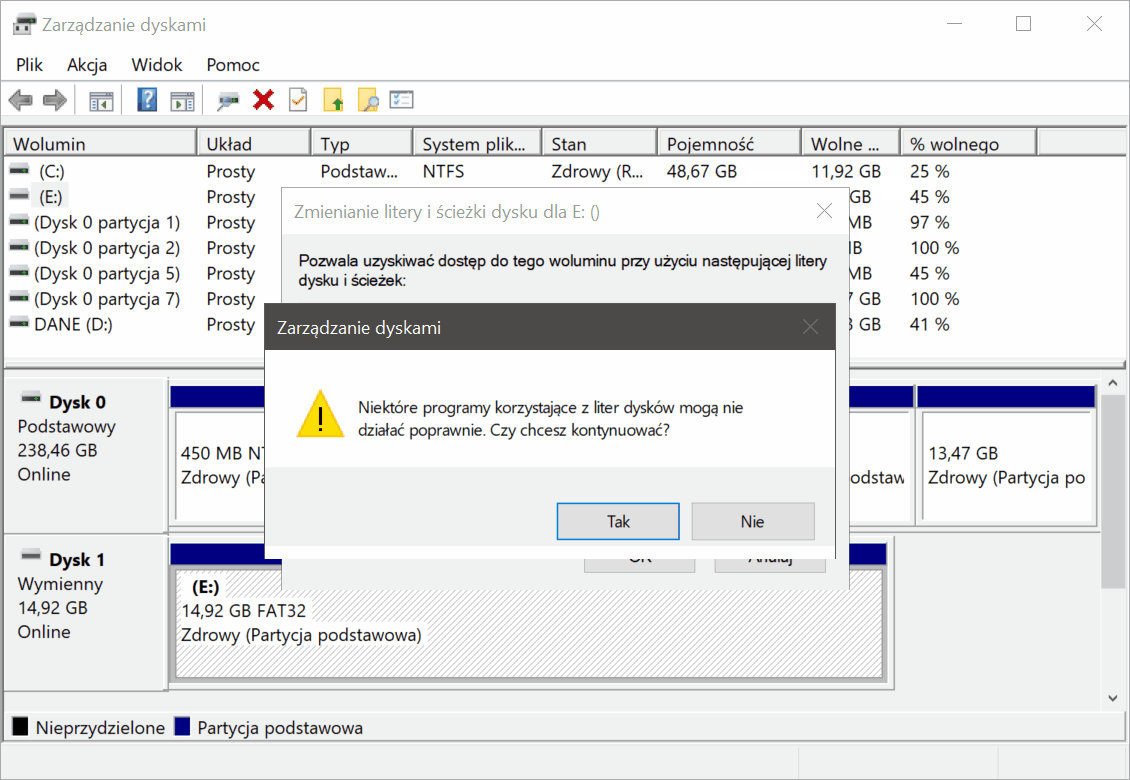Decline the warning by clicking Nie
The width and height of the screenshot is (1130, 780).
(x=752, y=521)
